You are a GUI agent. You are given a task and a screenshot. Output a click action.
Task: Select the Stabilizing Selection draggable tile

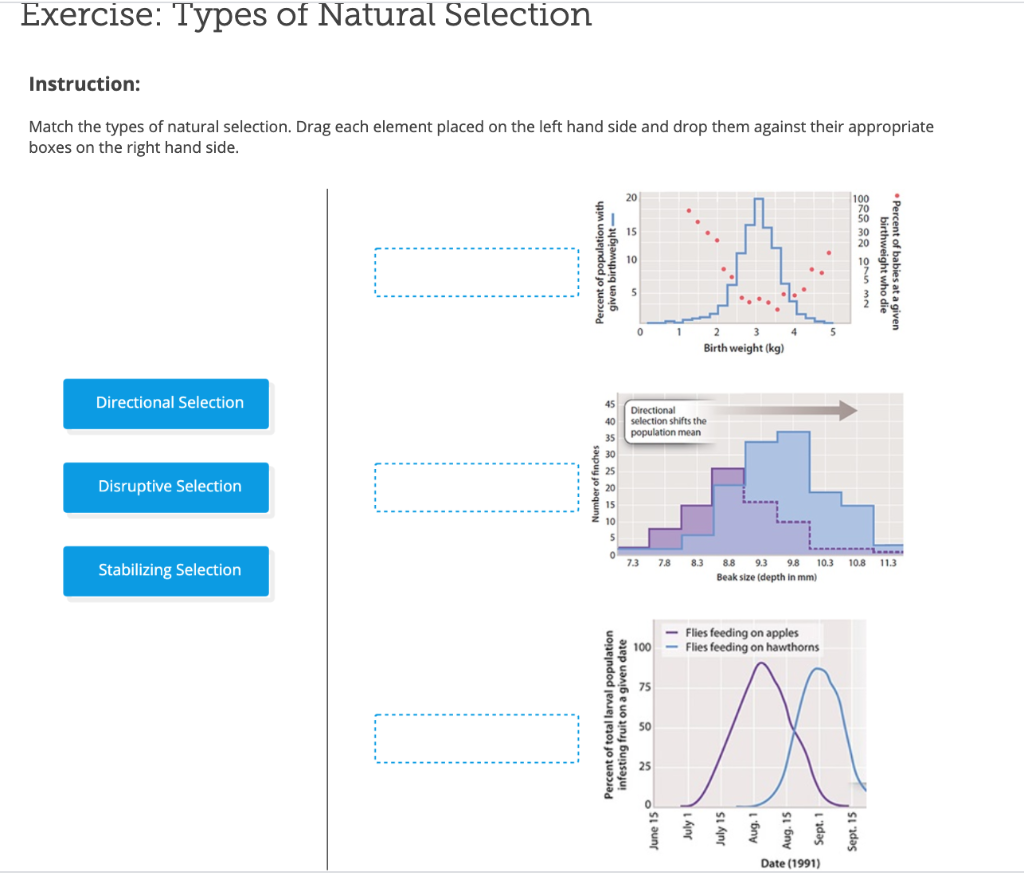point(166,570)
